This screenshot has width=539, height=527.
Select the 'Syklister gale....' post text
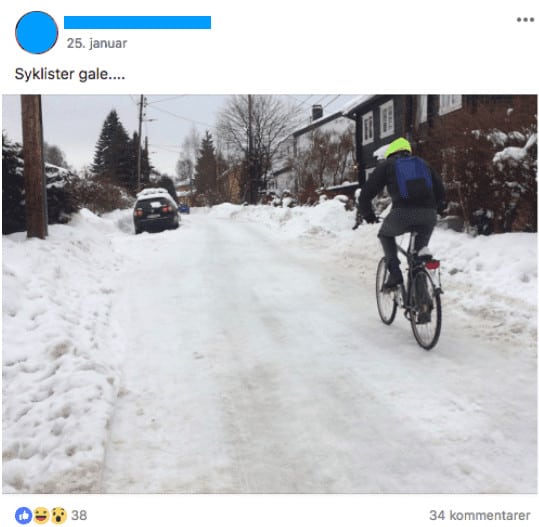tap(70, 74)
